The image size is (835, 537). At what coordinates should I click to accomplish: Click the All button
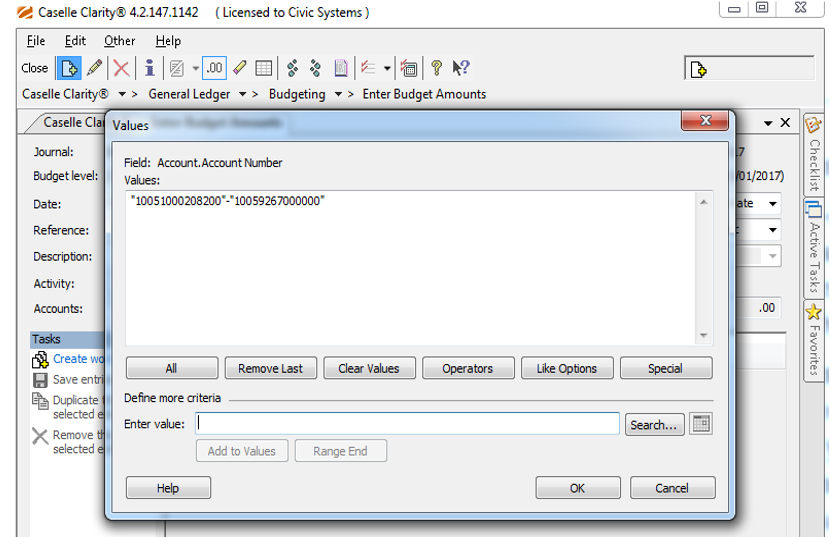click(x=171, y=368)
